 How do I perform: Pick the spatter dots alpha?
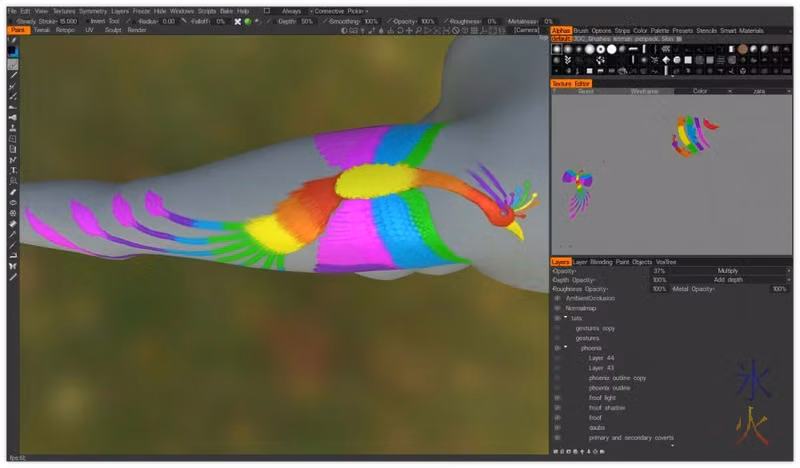(601, 60)
